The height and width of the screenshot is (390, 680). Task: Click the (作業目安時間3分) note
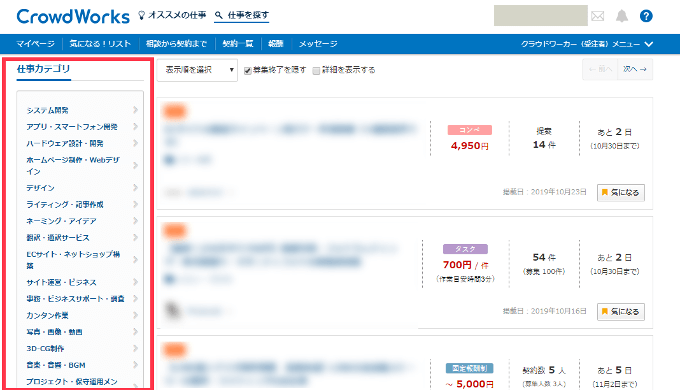pyautogui.click(x=465, y=279)
